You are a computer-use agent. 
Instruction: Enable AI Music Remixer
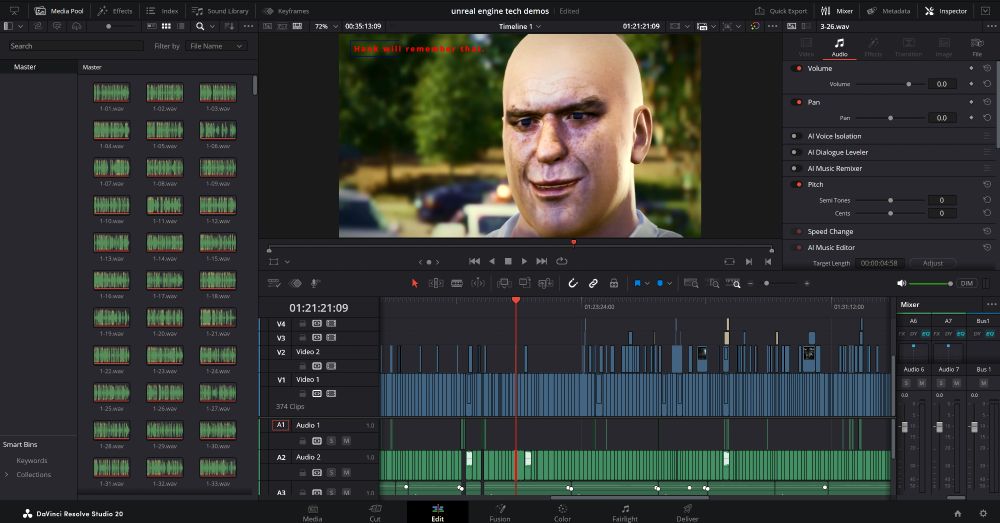[795, 168]
